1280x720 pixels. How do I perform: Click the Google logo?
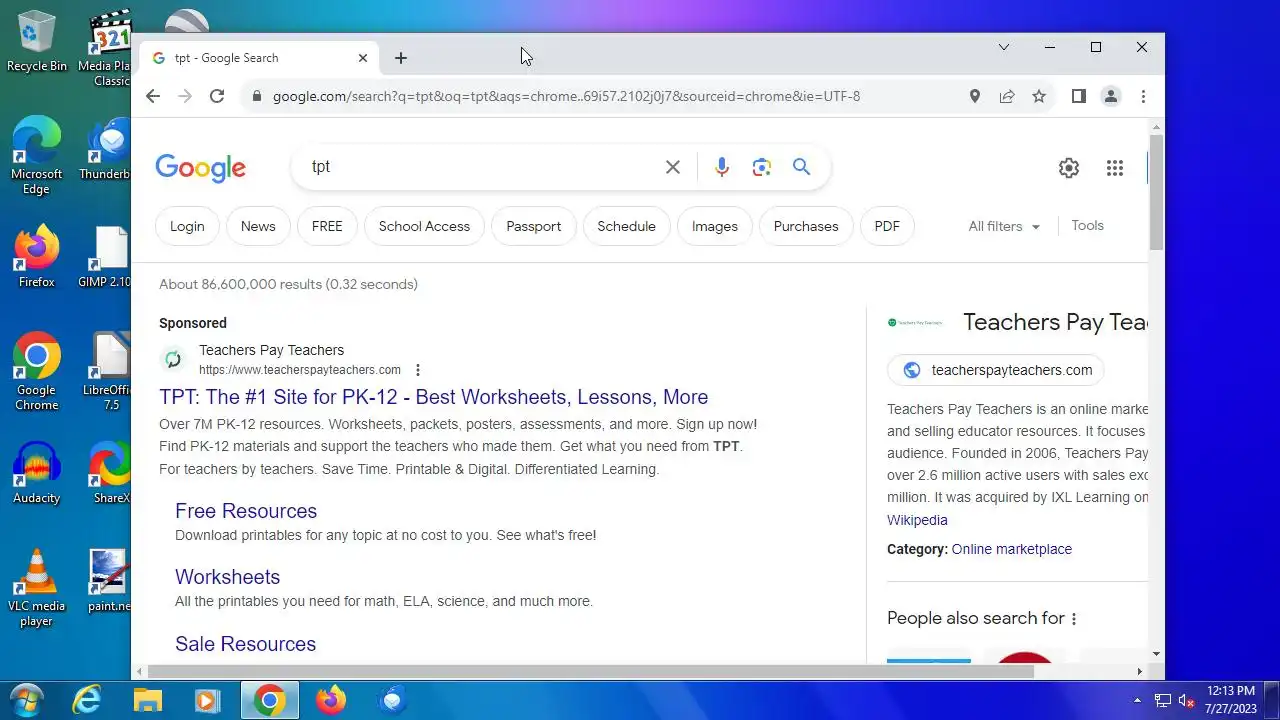200,168
